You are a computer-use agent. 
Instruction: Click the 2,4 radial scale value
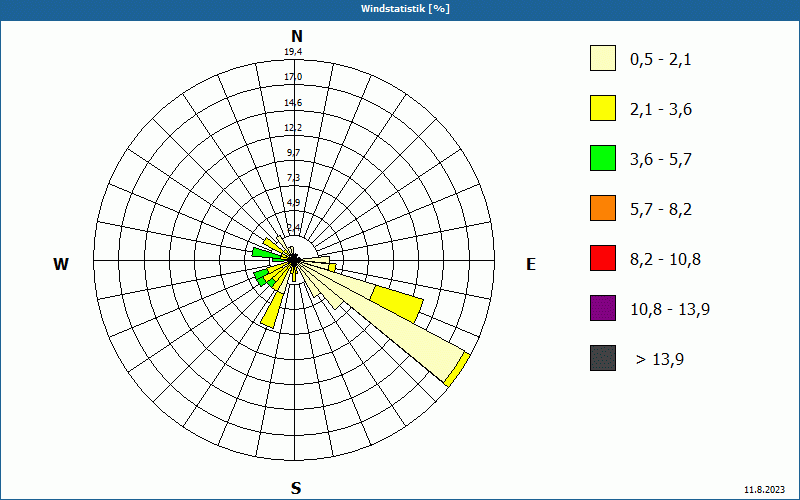click(294, 228)
